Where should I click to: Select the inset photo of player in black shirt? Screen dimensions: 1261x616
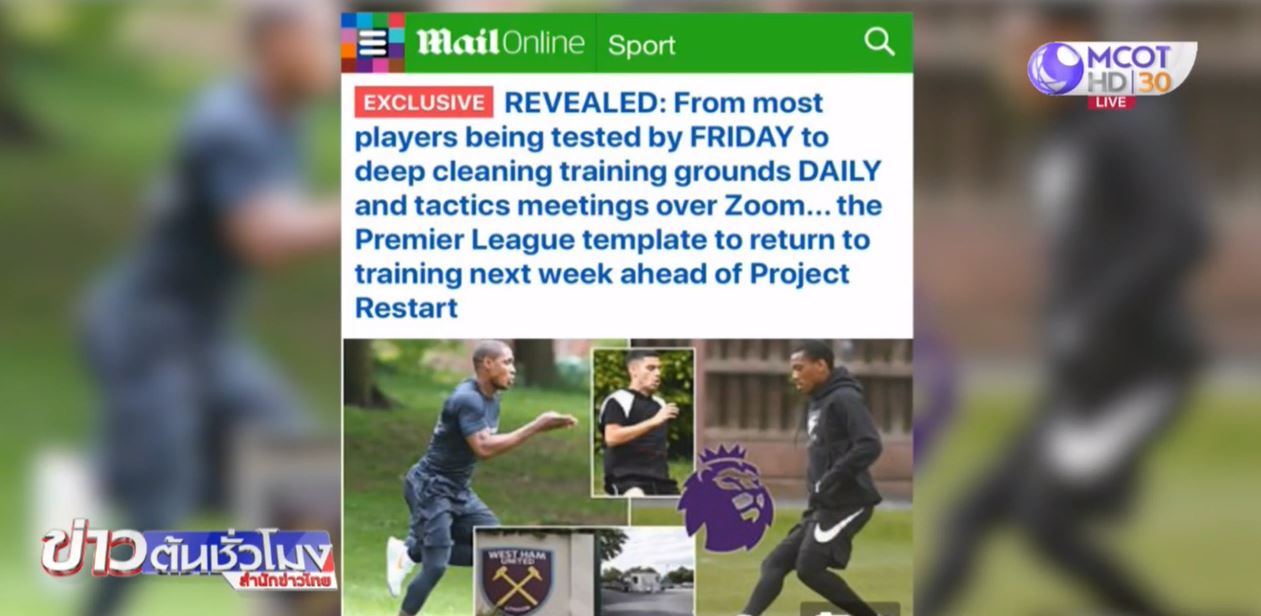(643, 421)
